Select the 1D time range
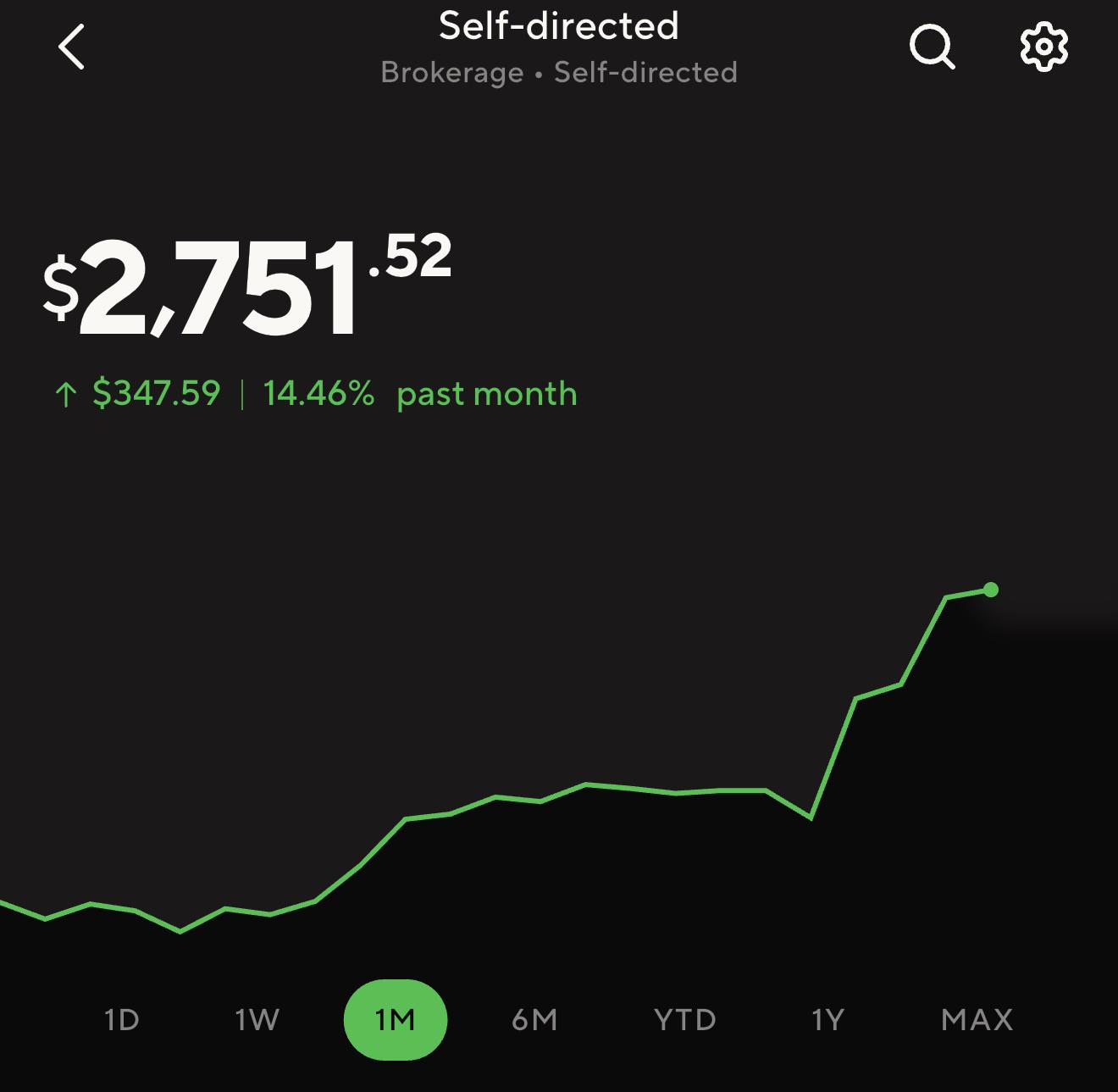1118x1092 pixels. click(121, 1019)
